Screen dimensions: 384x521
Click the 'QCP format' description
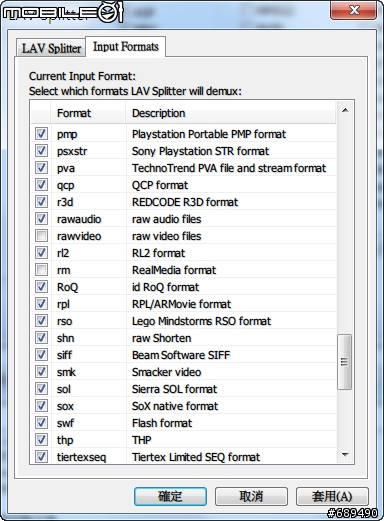pos(160,185)
